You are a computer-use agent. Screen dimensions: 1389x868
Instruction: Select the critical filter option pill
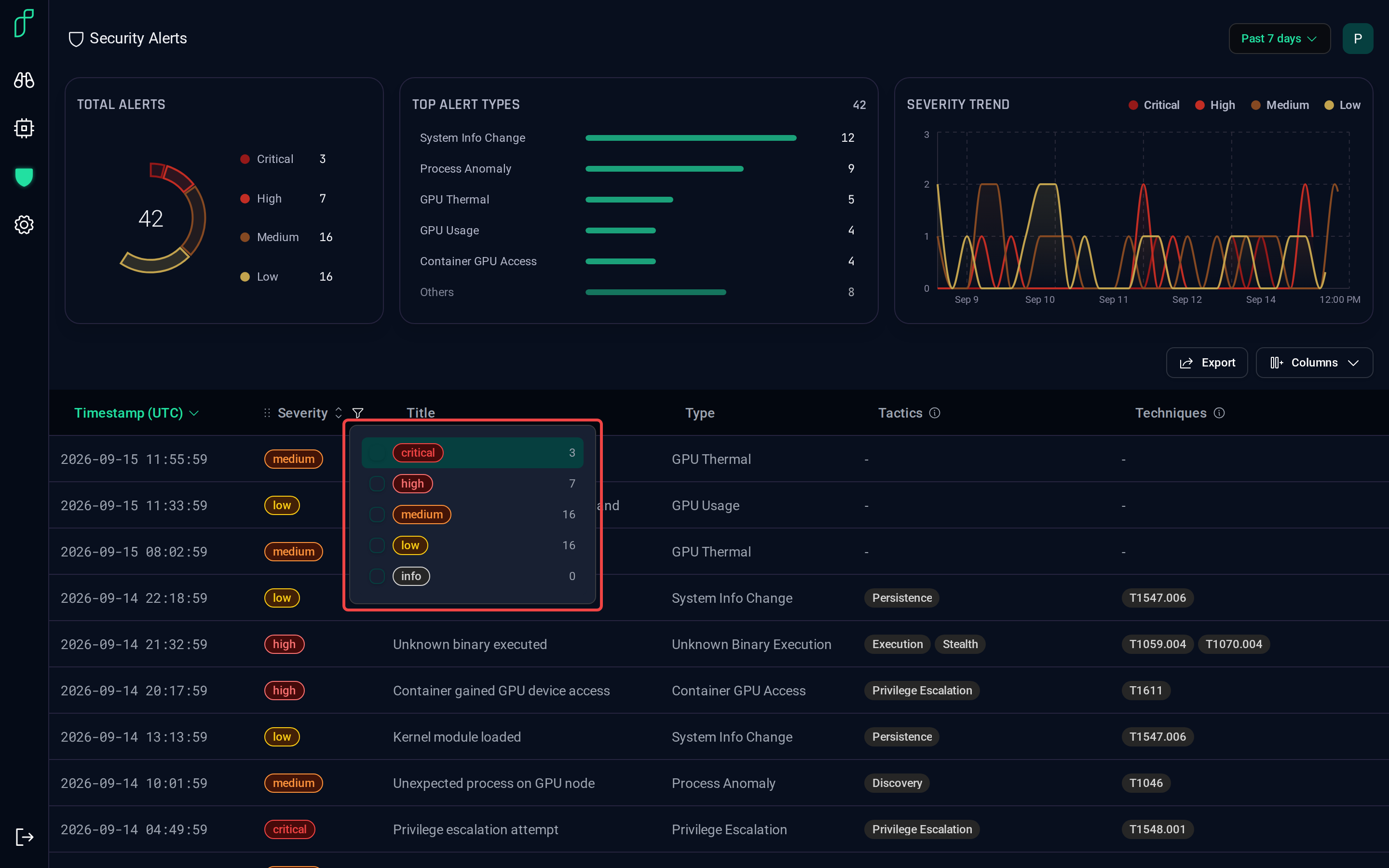pyautogui.click(x=418, y=453)
